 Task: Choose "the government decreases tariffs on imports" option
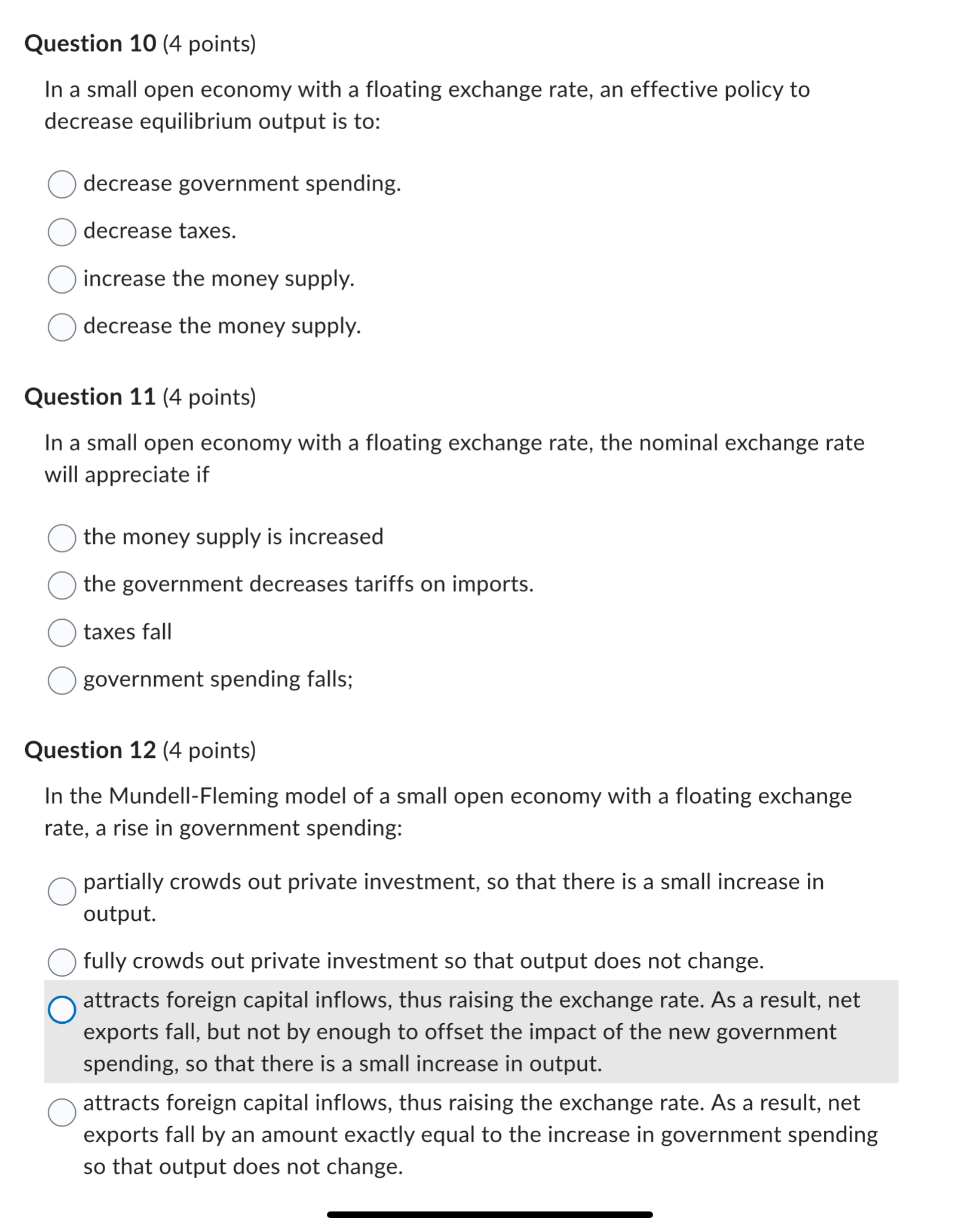click(x=62, y=586)
